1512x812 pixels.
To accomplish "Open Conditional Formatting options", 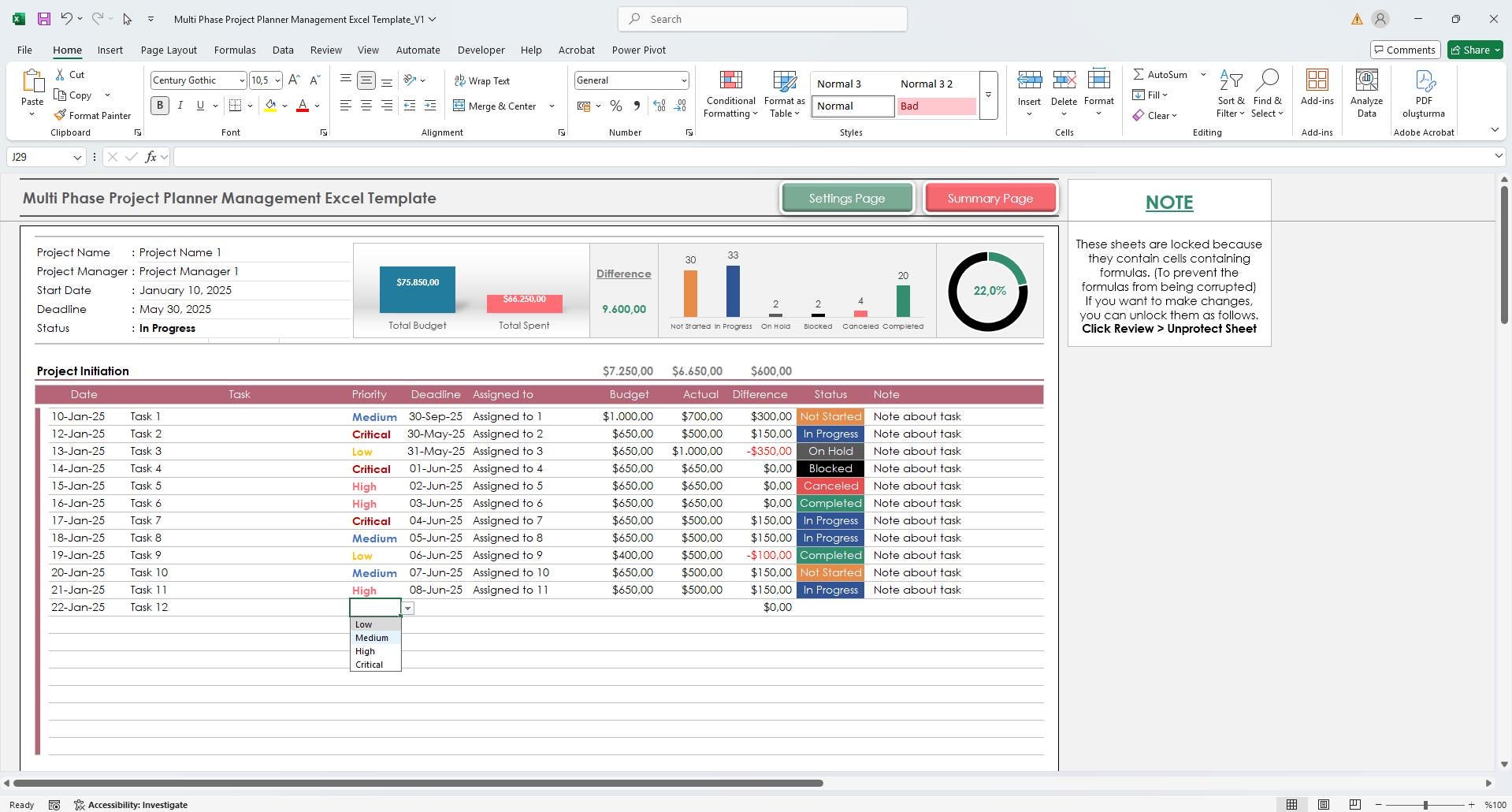I will (x=730, y=93).
